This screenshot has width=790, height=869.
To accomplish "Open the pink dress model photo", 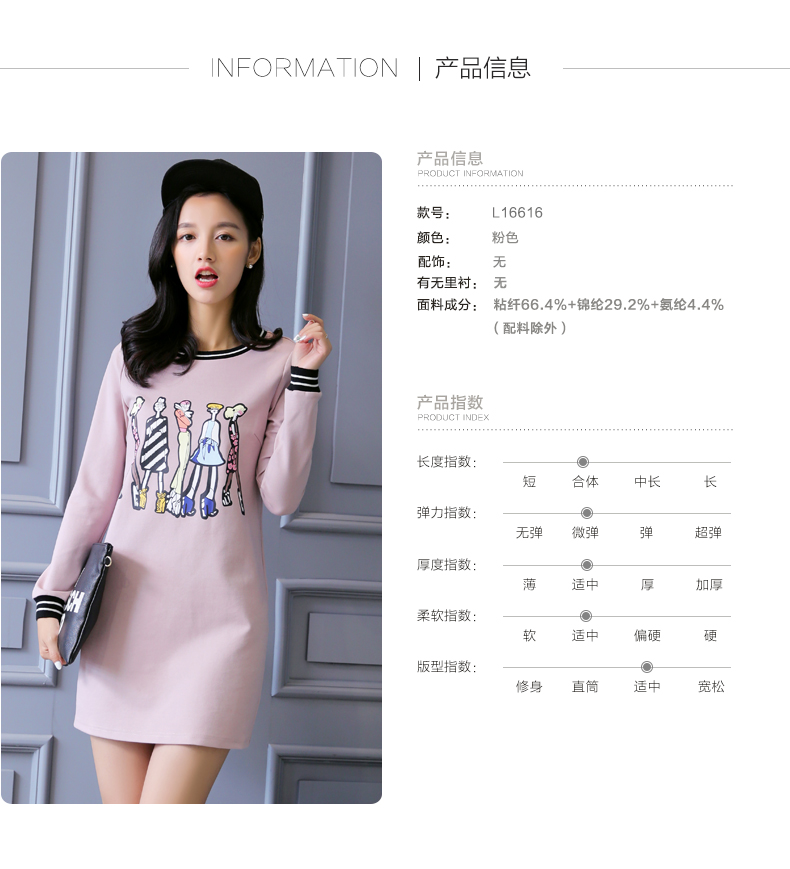I will [191, 478].
